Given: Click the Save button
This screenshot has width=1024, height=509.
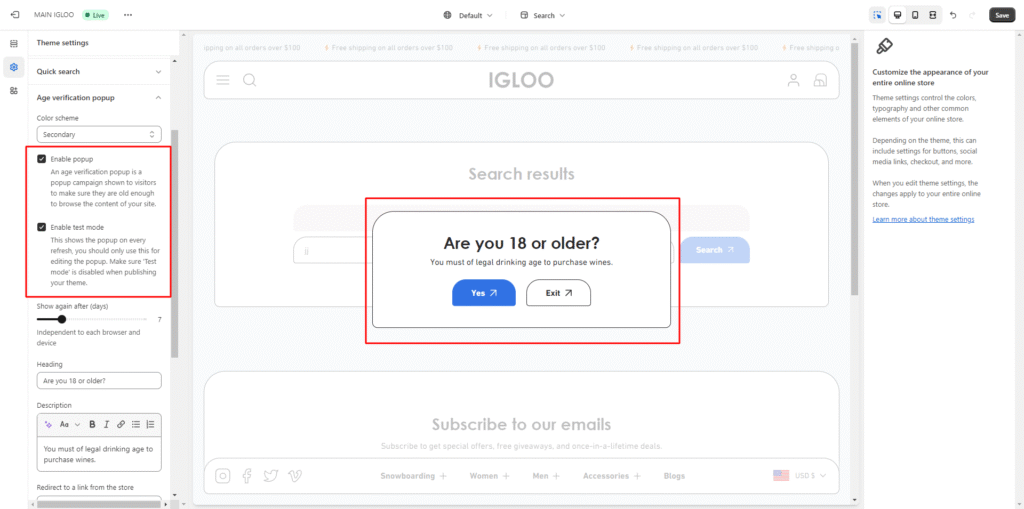Looking at the screenshot, I should pos(1001,15).
